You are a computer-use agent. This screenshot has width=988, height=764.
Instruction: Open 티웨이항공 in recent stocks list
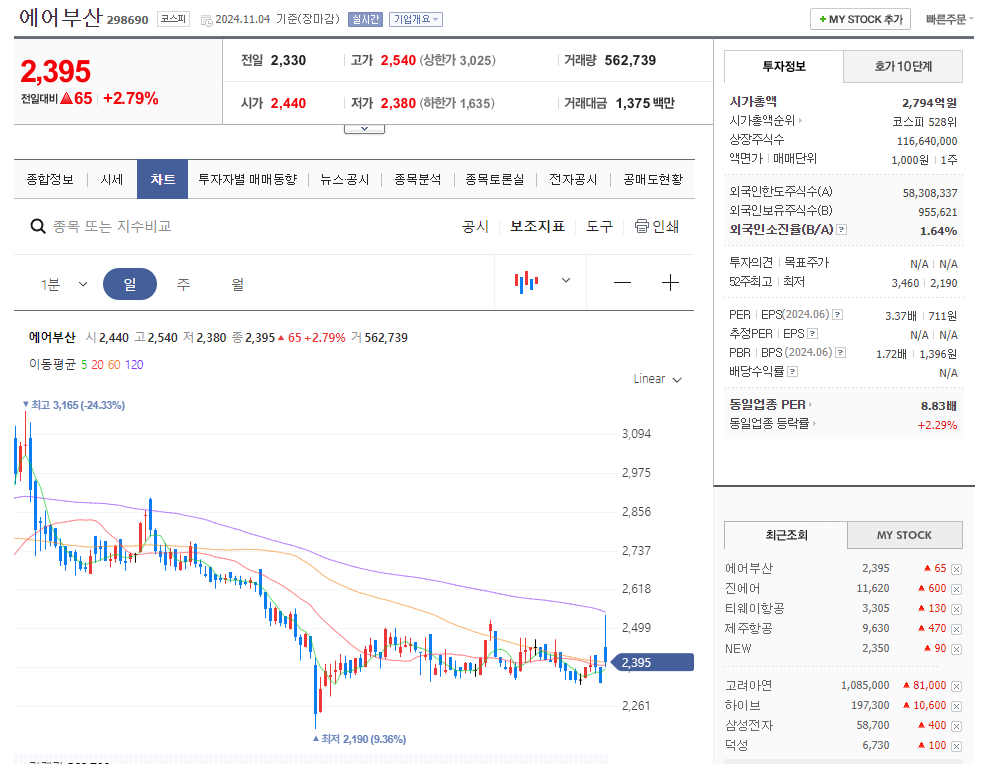click(x=754, y=608)
